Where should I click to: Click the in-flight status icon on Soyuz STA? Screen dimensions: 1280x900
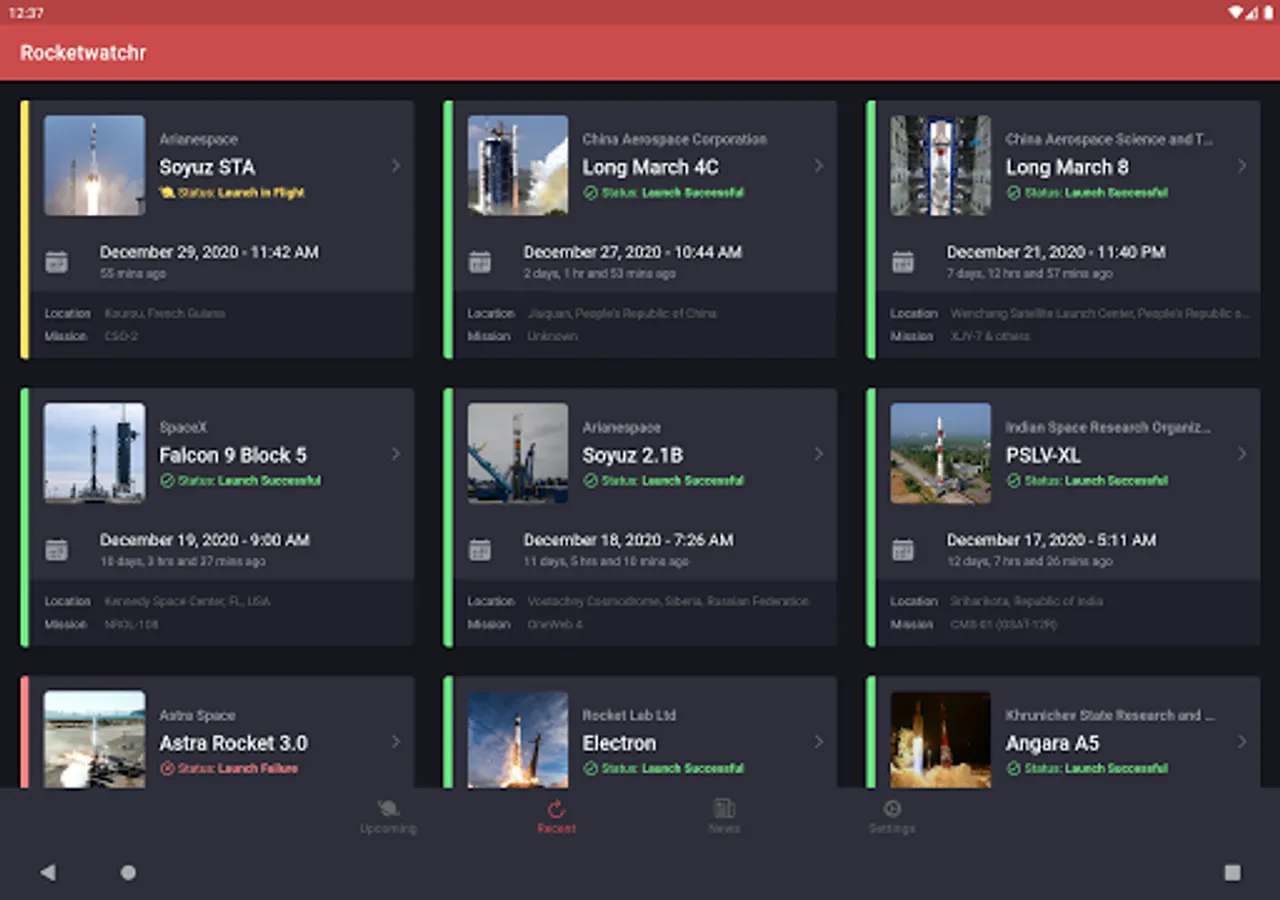point(167,193)
